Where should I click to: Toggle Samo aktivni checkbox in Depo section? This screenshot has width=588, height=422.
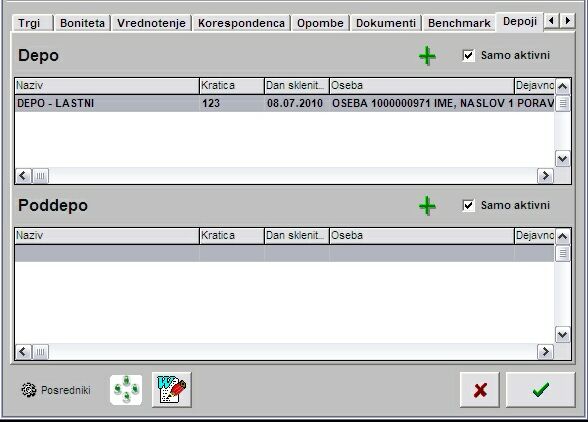point(468,56)
